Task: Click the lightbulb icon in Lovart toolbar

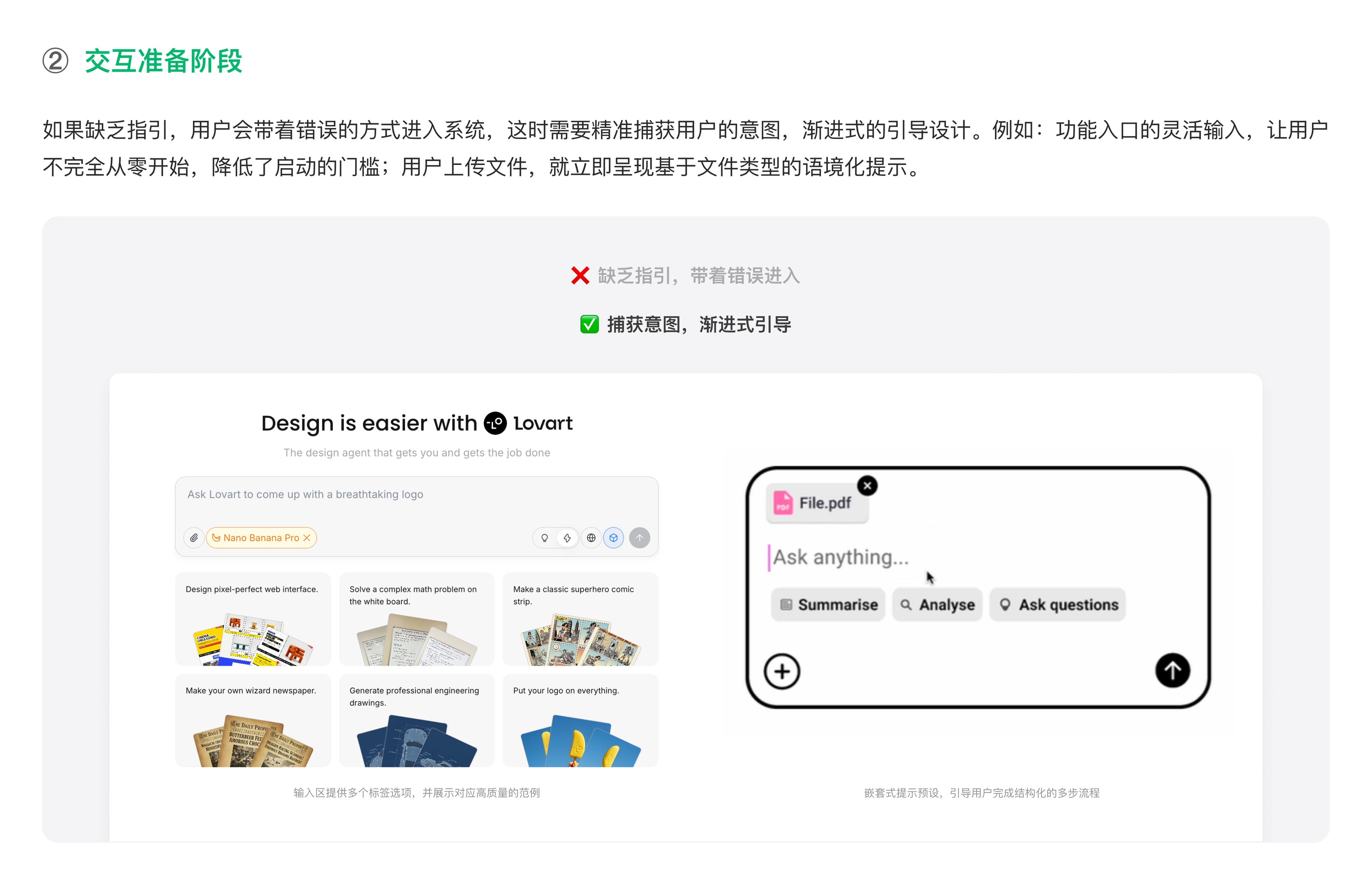Action: pos(544,537)
